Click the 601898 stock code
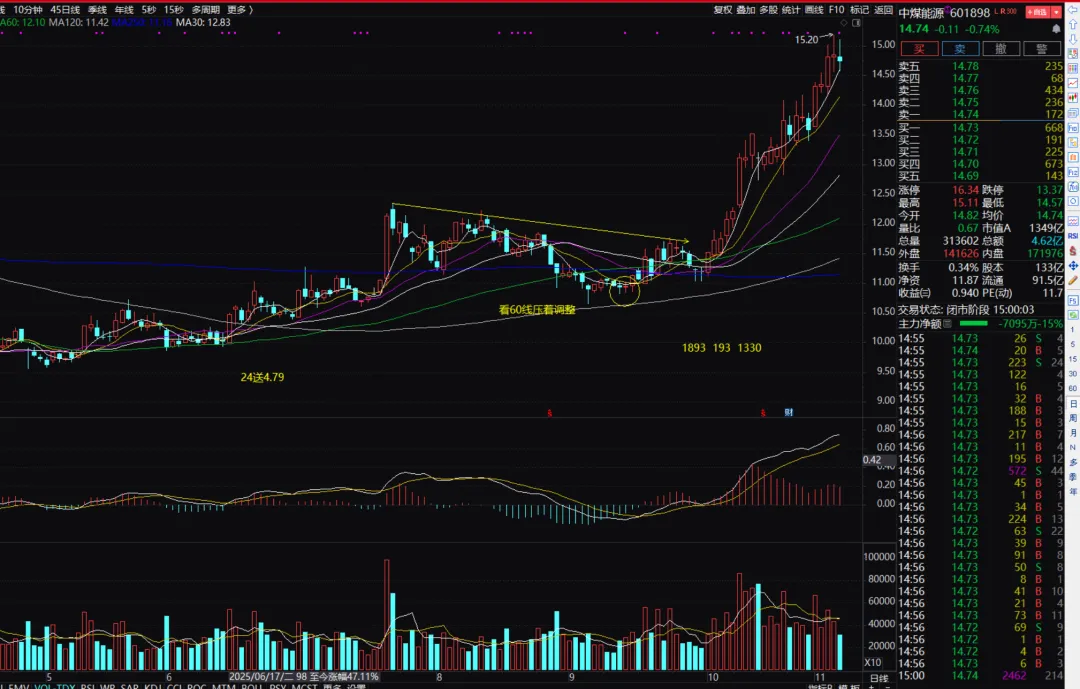 [970, 12]
